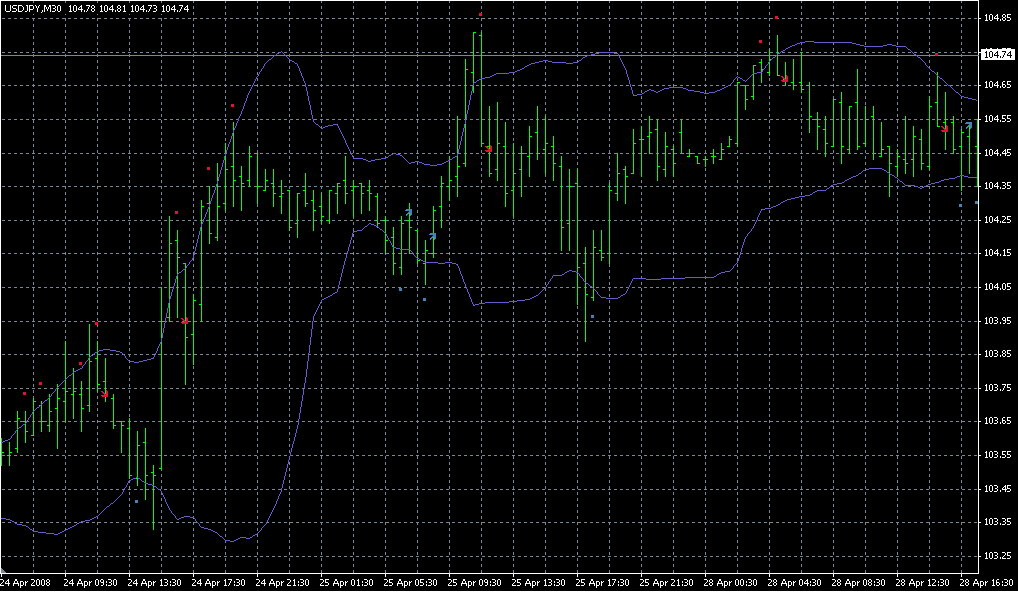
Task: Click the red dot above the 25 Apr 09:30 high
Action: tap(481, 15)
